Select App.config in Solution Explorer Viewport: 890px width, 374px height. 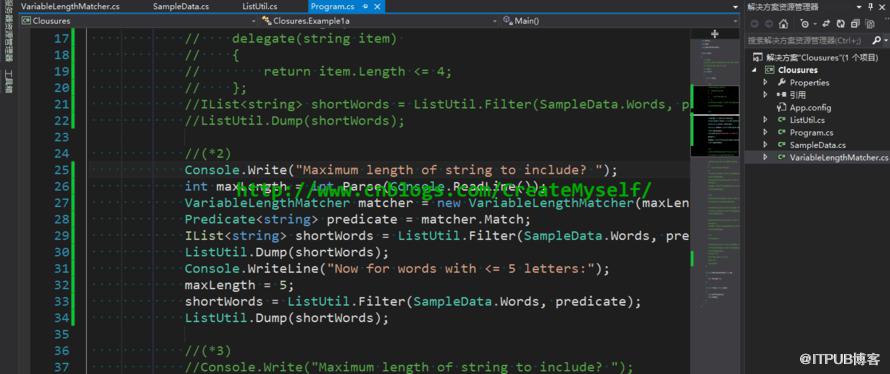[x=810, y=107]
